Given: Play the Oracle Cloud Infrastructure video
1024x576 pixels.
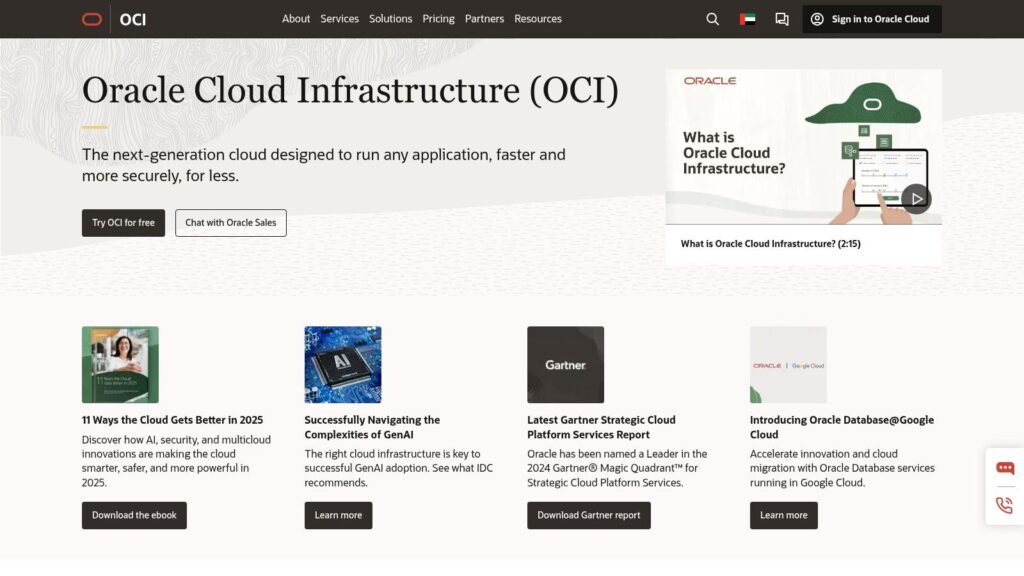Looking at the screenshot, I should point(915,198).
